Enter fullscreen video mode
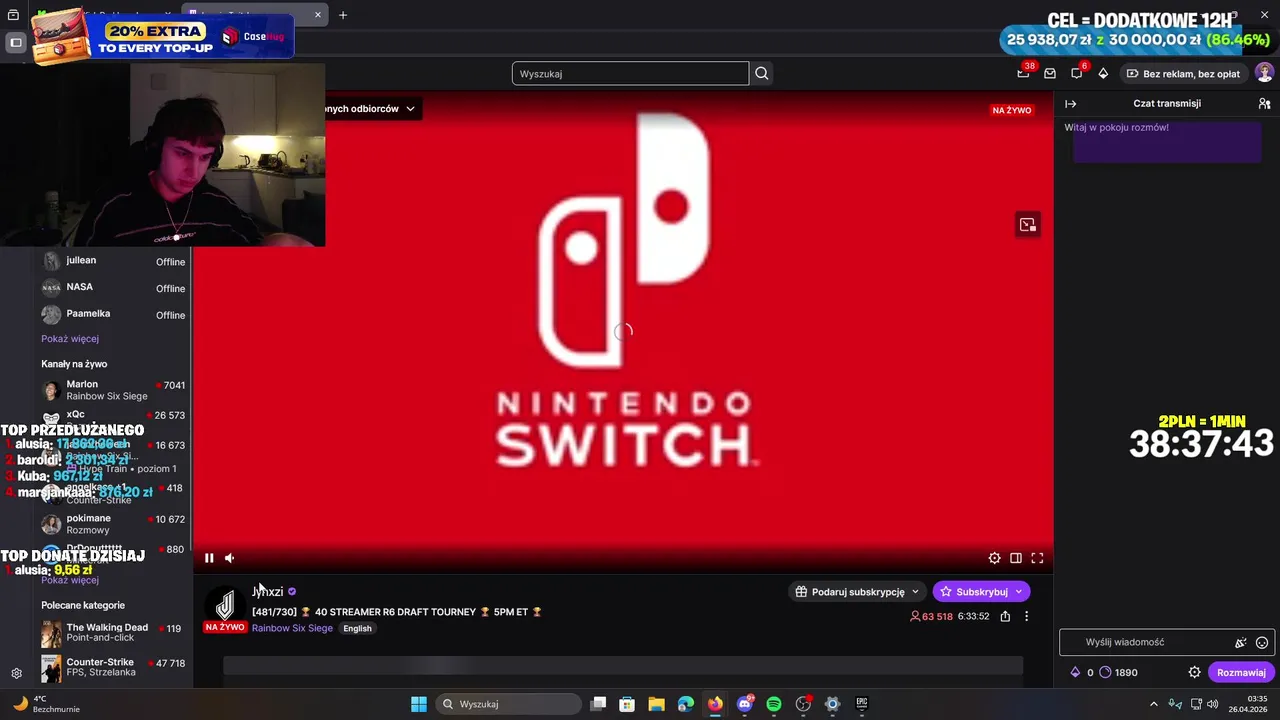Viewport: 1280px width, 720px height. (1037, 558)
